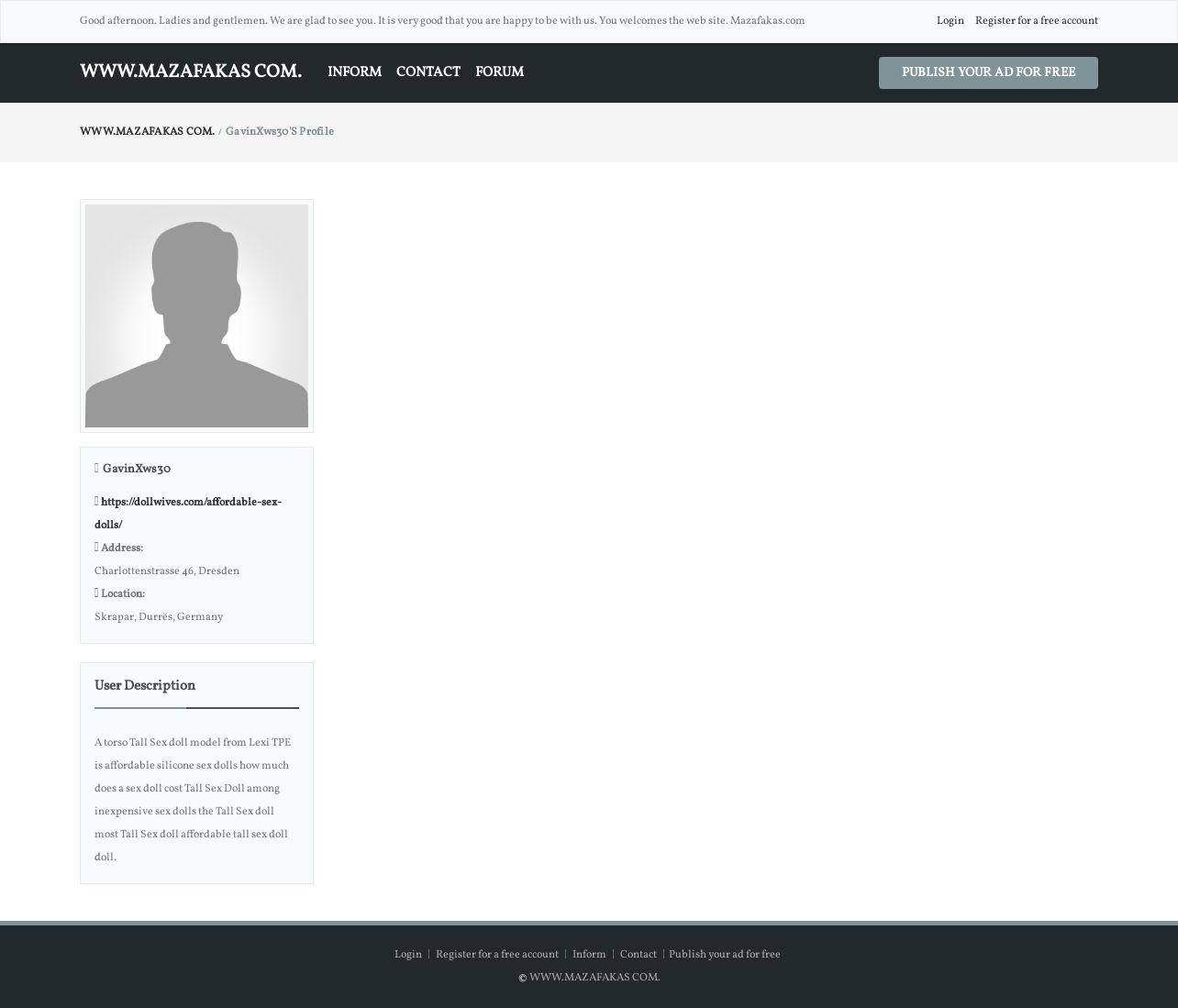This screenshot has height=1008, width=1178.
Task: Open the INFORM menu item
Action: [x=354, y=72]
